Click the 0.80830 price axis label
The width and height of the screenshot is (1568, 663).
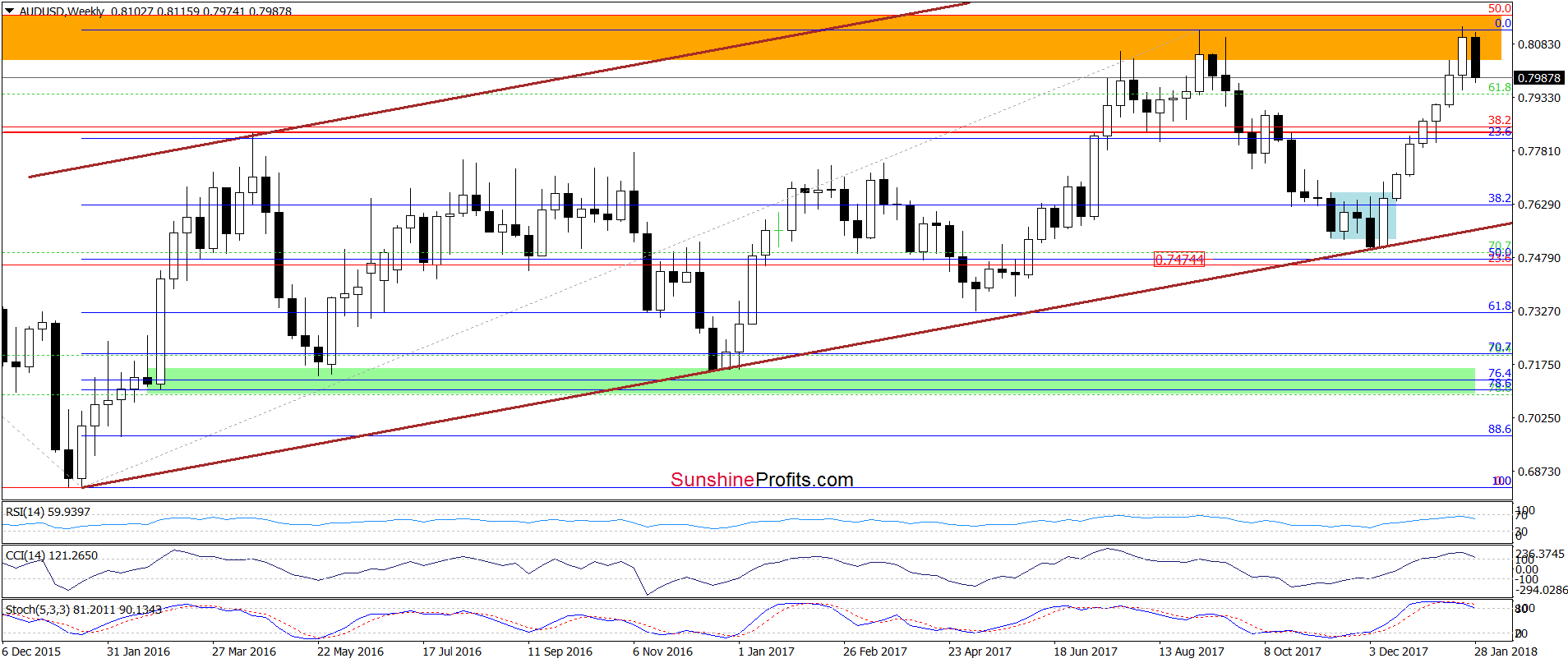tap(1539, 44)
